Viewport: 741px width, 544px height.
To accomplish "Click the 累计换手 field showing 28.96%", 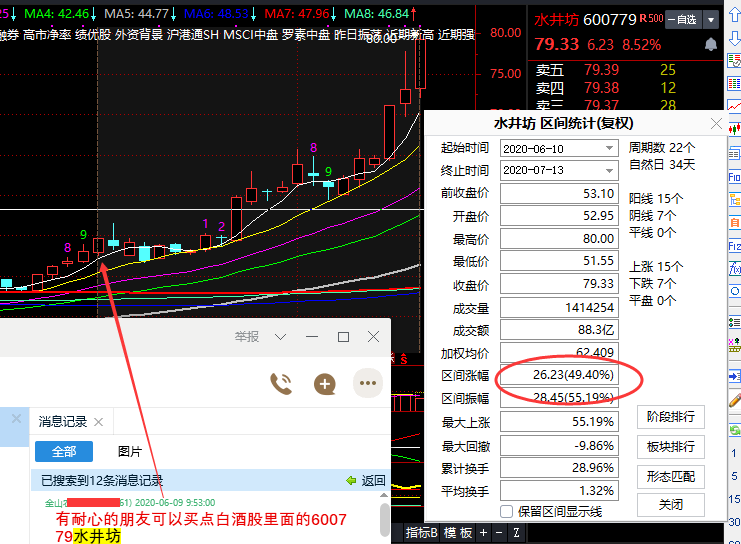I will pyautogui.click(x=559, y=468).
